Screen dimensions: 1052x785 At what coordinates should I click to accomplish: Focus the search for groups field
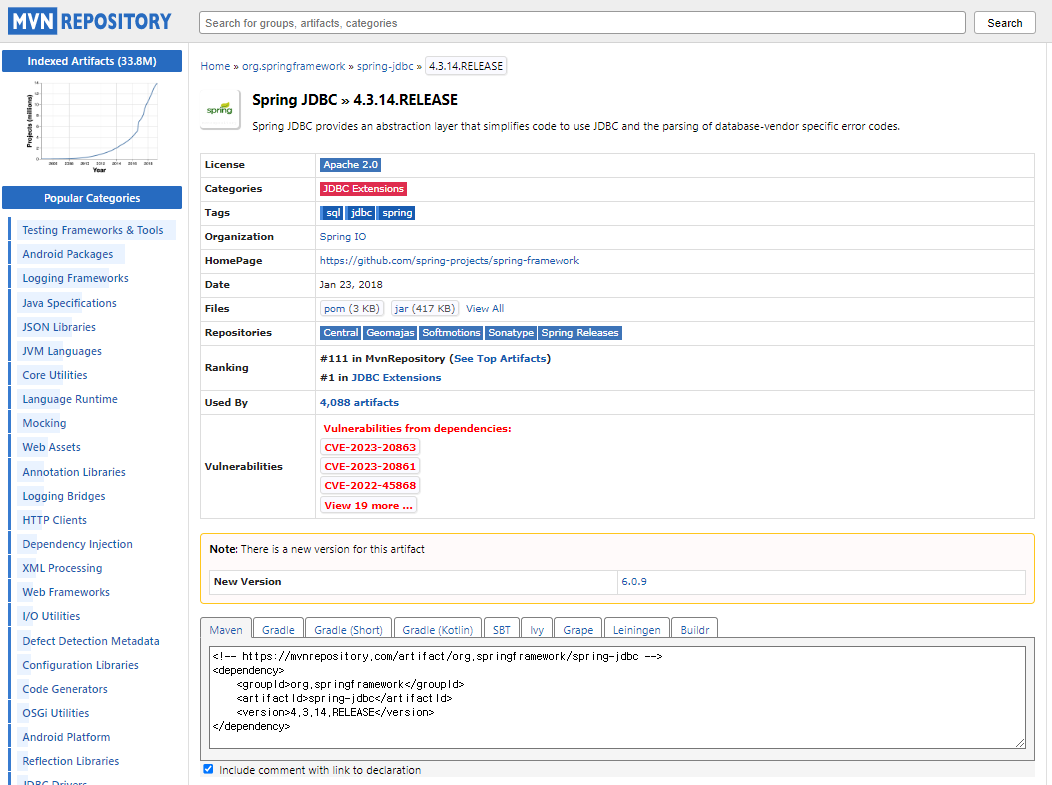pyautogui.click(x=582, y=23)
